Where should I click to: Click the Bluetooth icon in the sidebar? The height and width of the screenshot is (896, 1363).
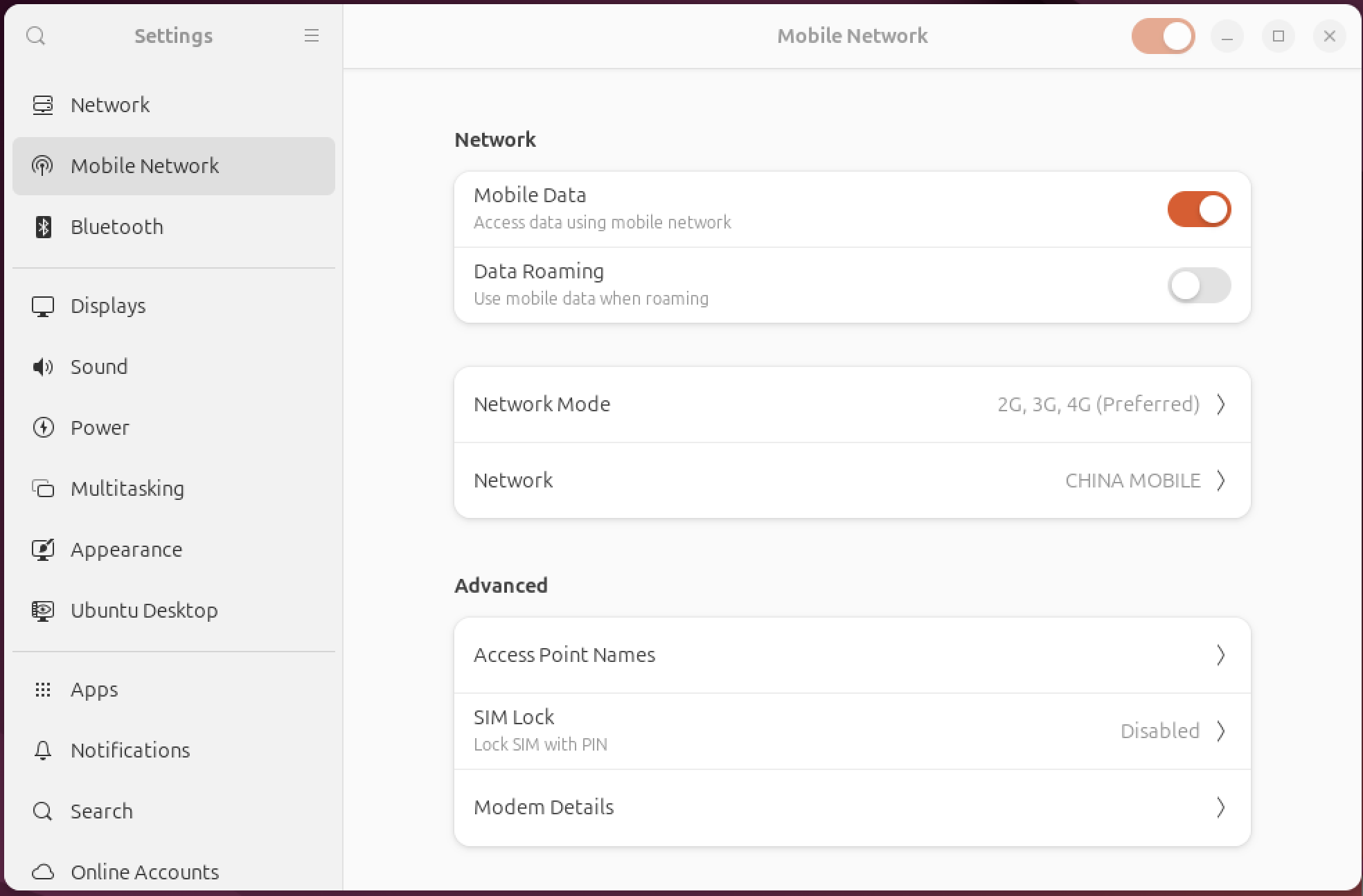point(43,226)
